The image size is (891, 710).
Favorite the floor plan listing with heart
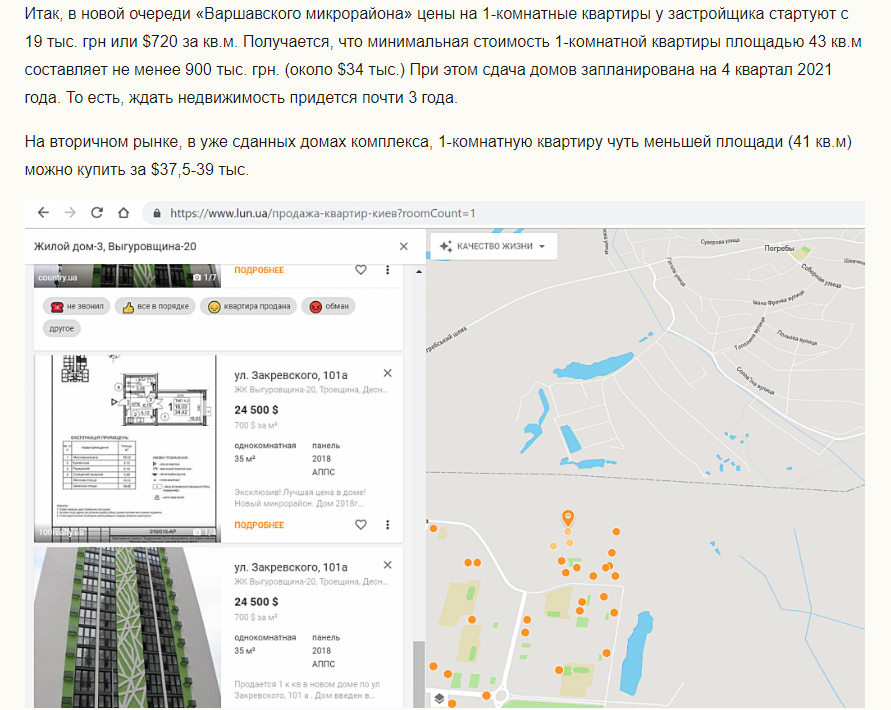[361, 525]
